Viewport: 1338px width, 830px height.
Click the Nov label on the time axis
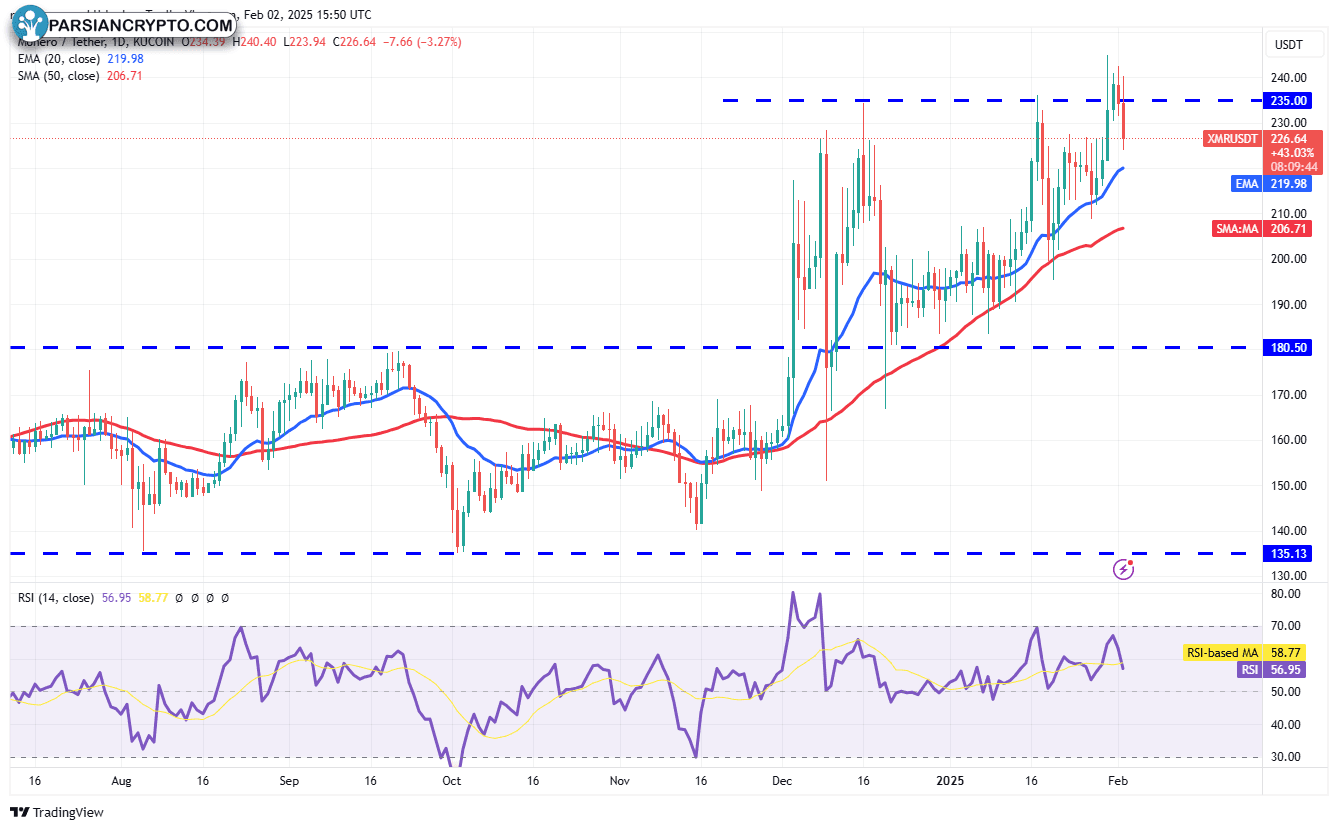click(619, 781)
